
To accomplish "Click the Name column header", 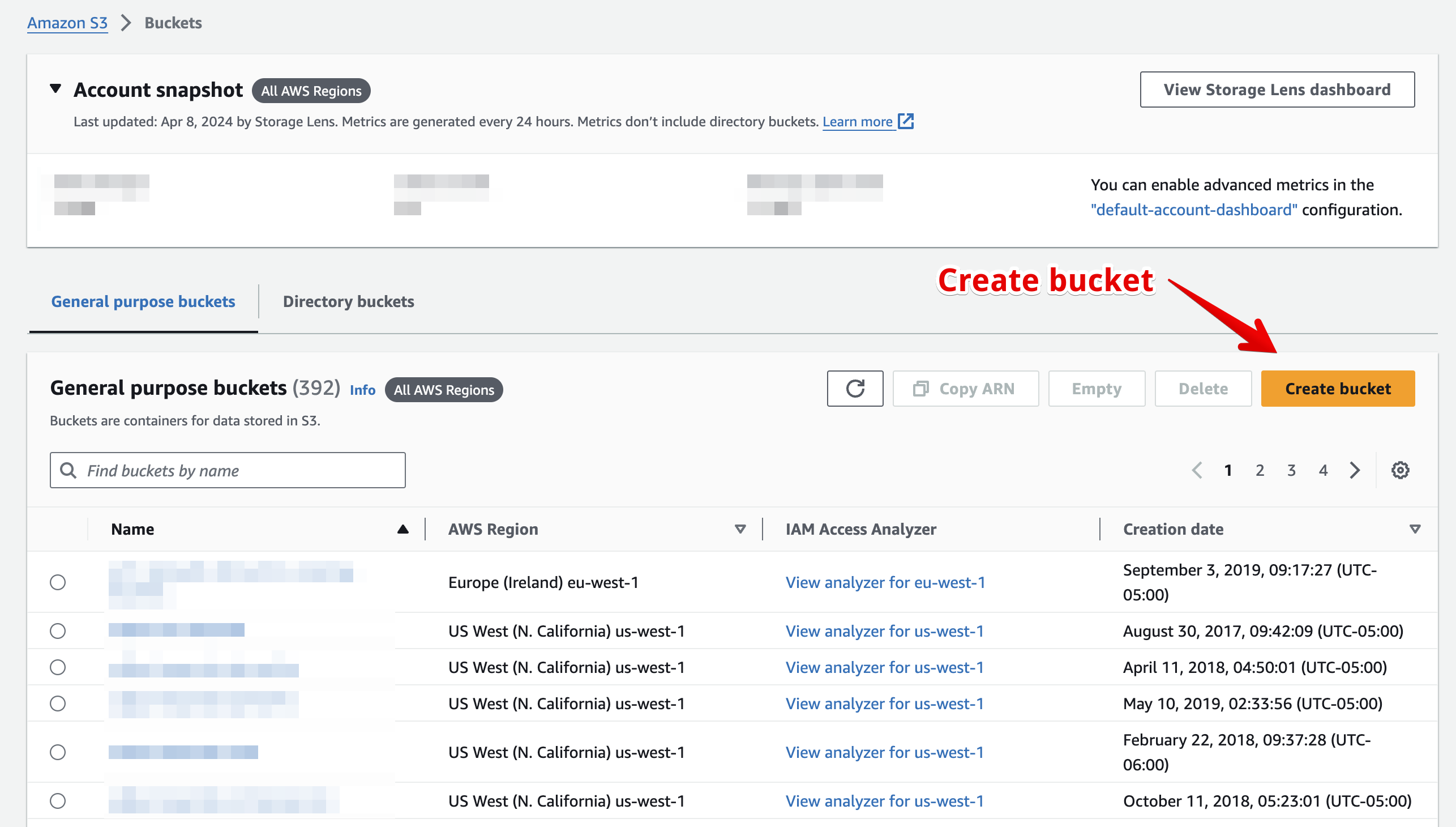I will pyautogui.click(x=132, y=530).
